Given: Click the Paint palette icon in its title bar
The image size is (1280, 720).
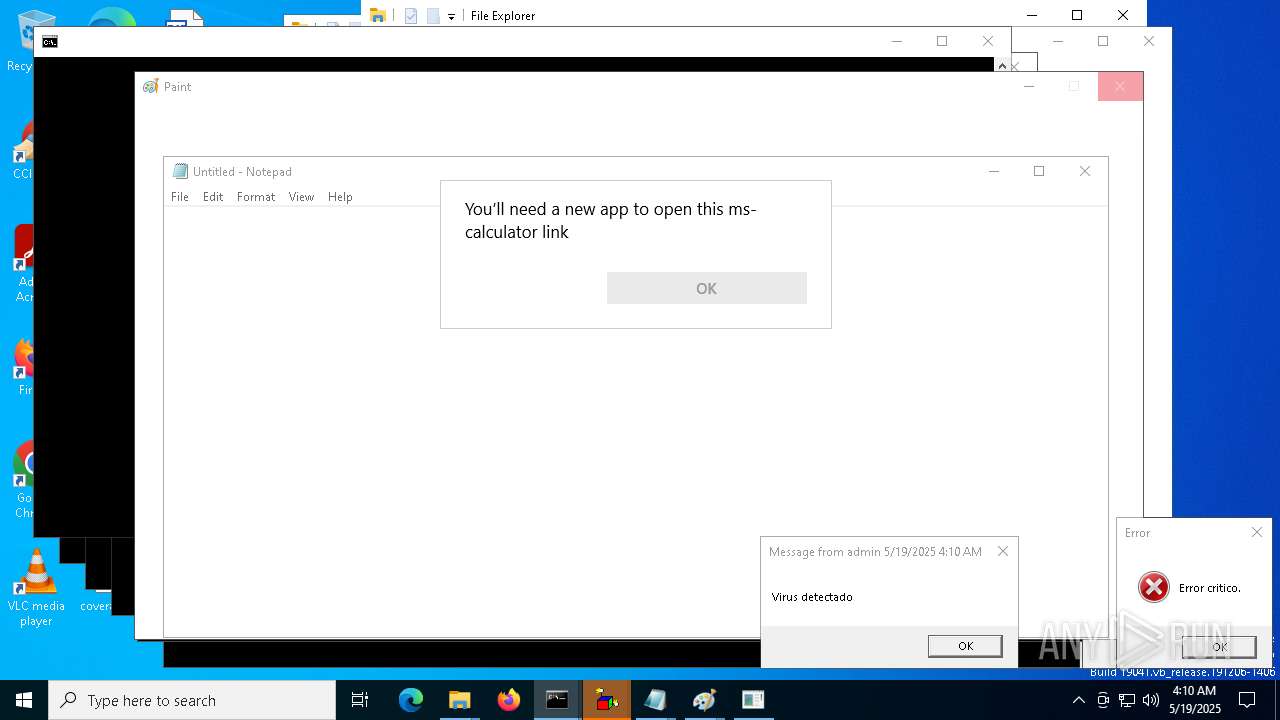Looking at the screenshot, I should click(x=151, y=87).
